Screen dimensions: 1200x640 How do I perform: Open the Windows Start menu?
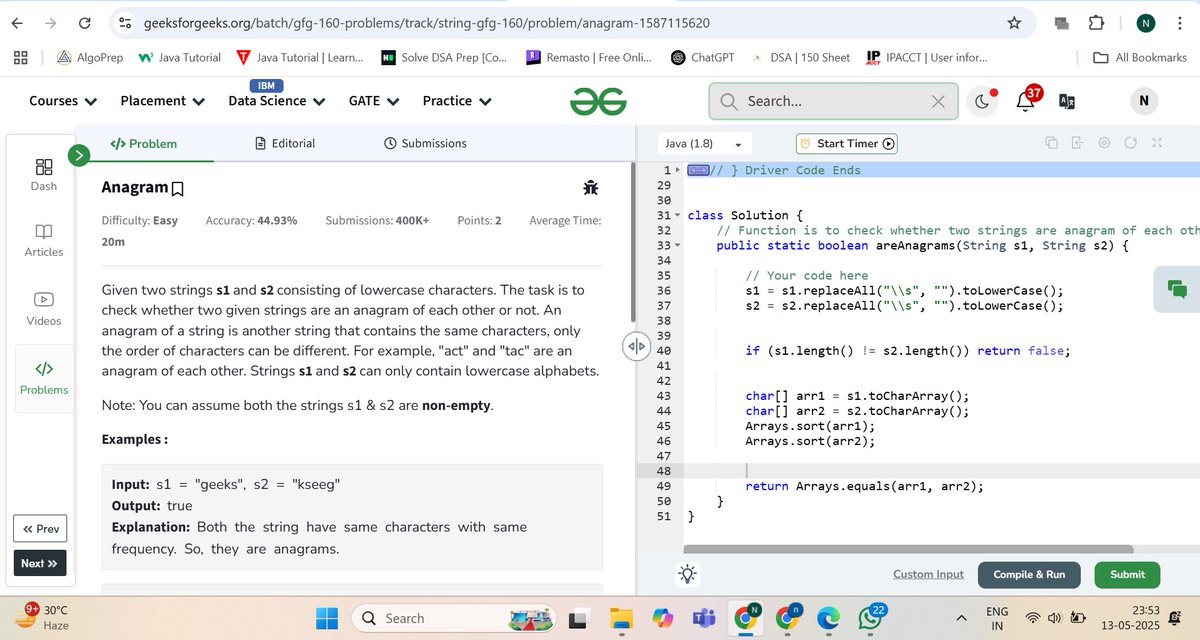pyautogui.click(x=326, y=618)
